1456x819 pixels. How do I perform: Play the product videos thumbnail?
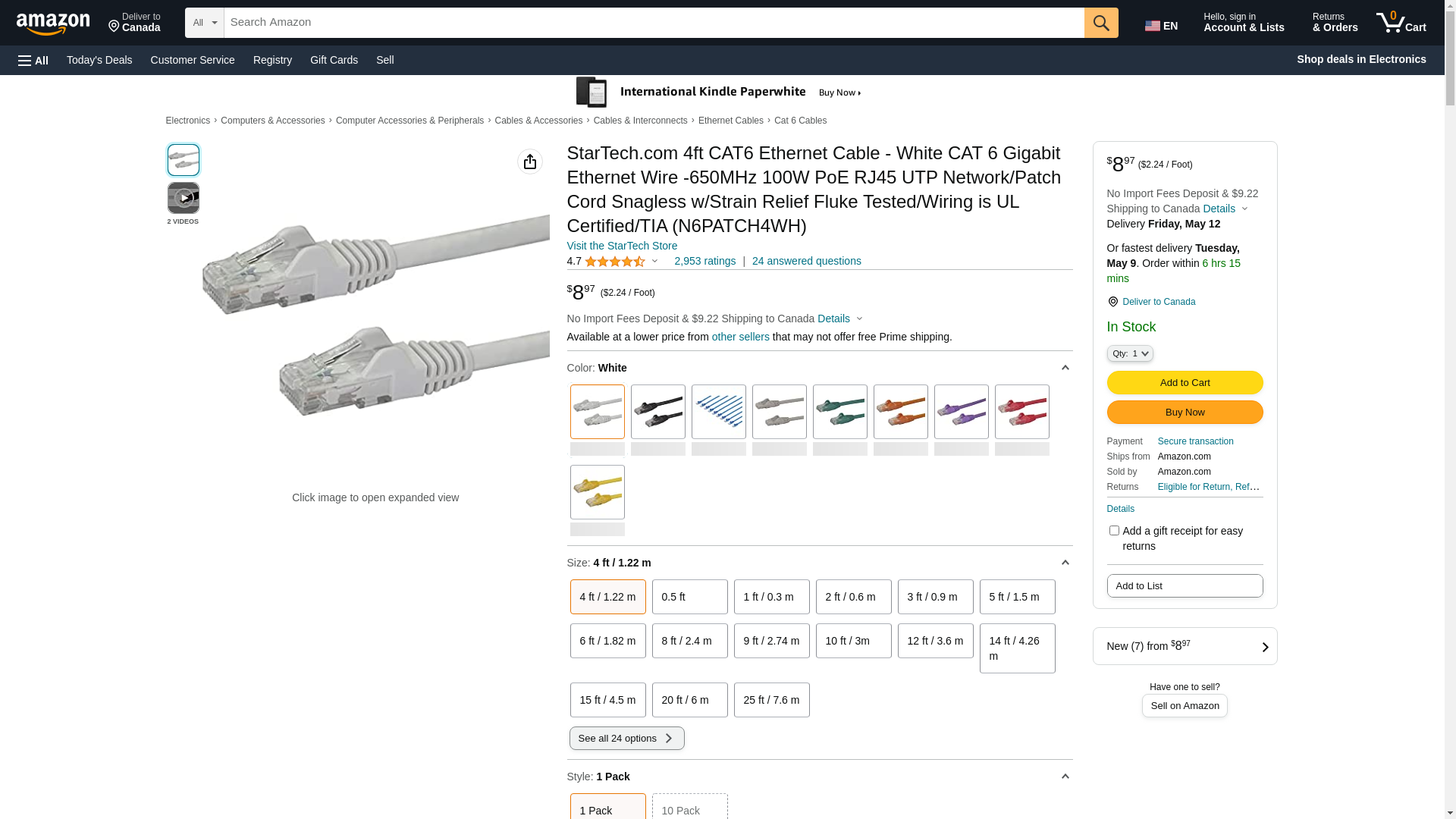183,198
